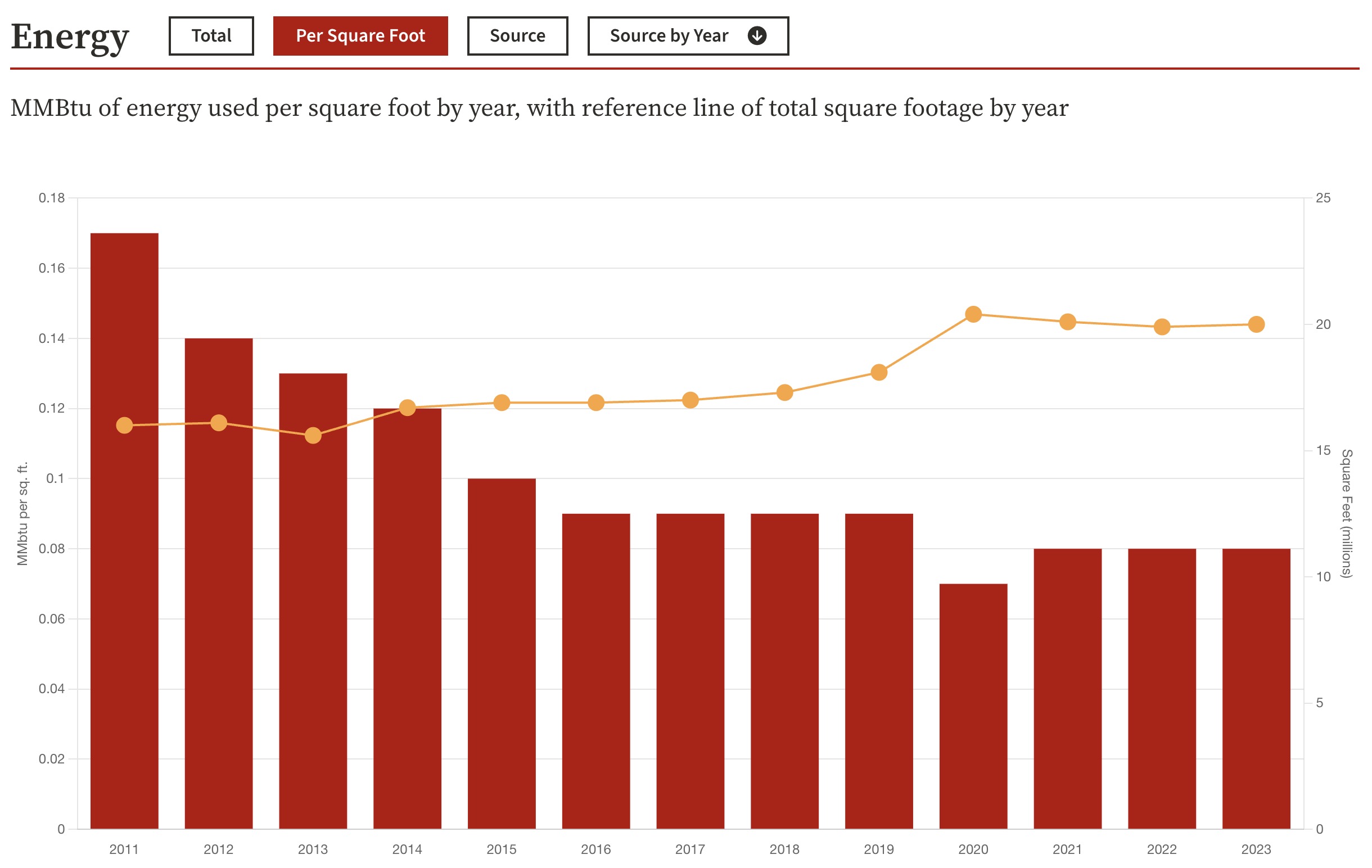Click the Energy section heading
The image size is (1372, 868).
[x=70, y=37]
